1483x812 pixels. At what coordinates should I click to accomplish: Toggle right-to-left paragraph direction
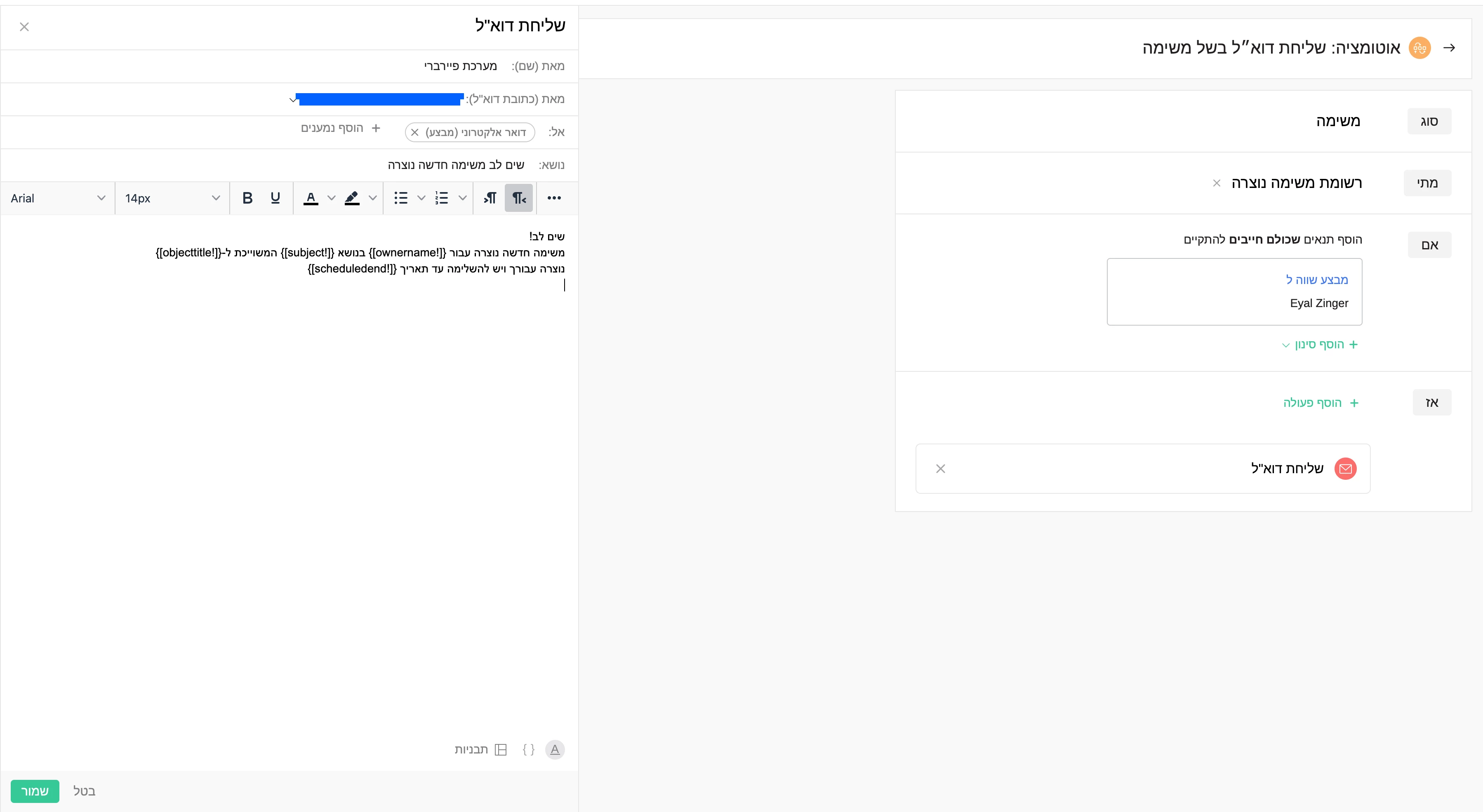[x=519, y=198]
